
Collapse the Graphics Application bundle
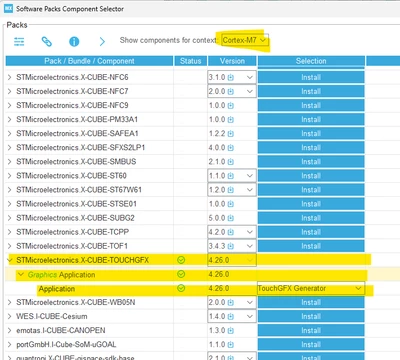(21, 274)
